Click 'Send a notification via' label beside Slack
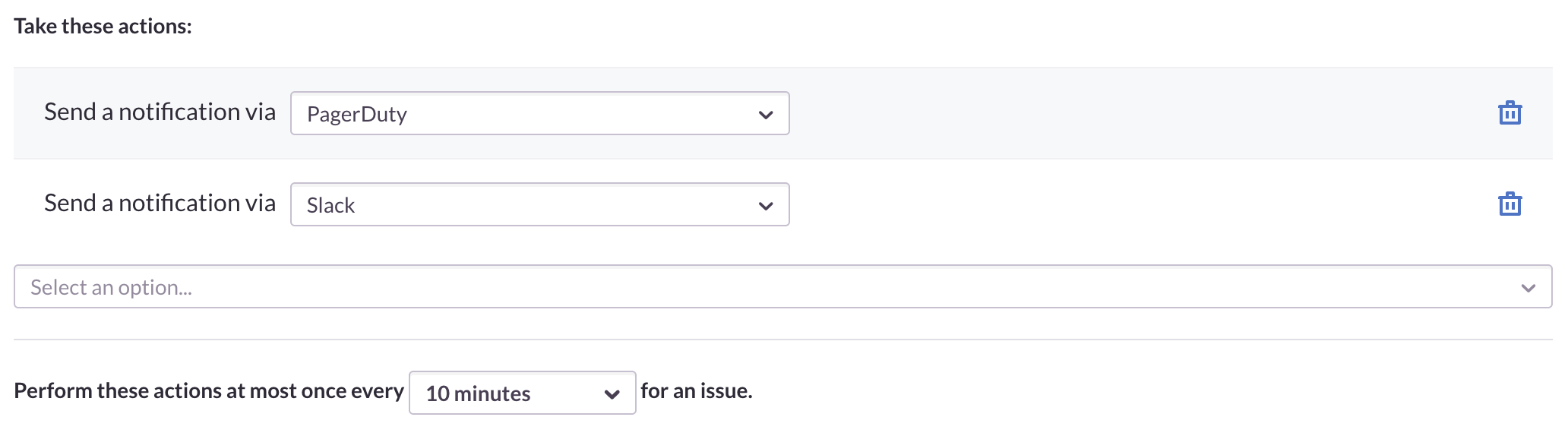 [160, 203]
